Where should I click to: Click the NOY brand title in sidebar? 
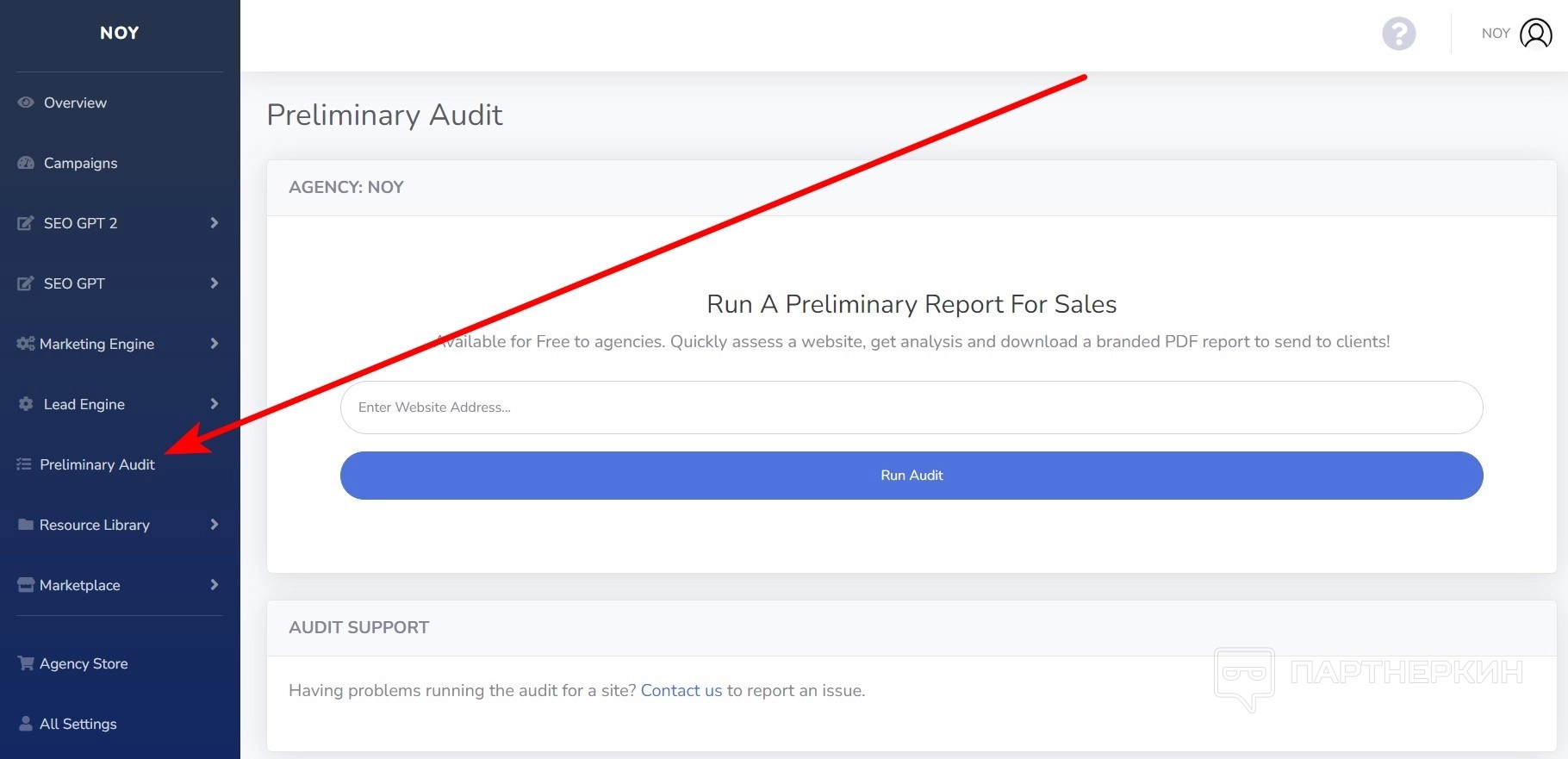pos(119,33)
